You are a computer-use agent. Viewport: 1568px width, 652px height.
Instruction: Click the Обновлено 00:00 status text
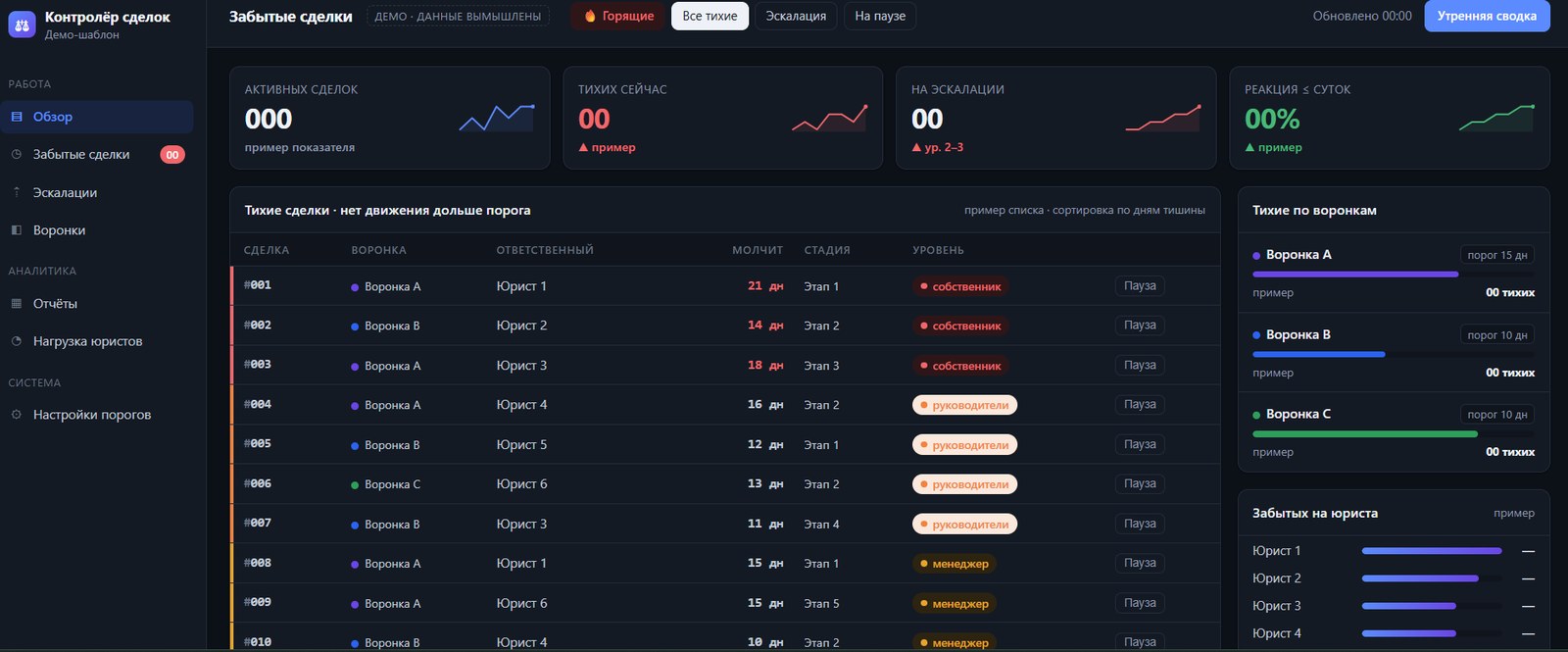[x=1362, y=16]
